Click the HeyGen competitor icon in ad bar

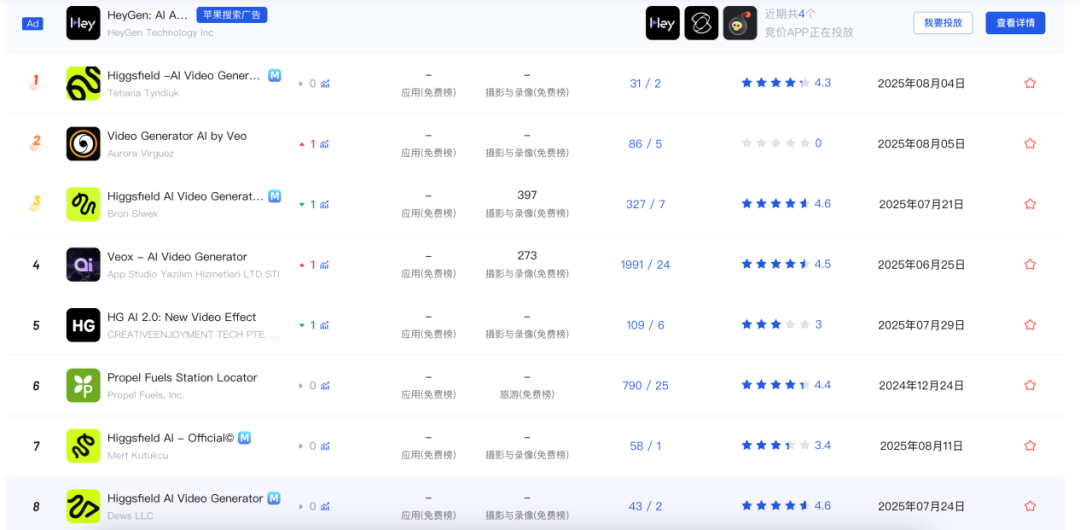[x=663, y=23]
